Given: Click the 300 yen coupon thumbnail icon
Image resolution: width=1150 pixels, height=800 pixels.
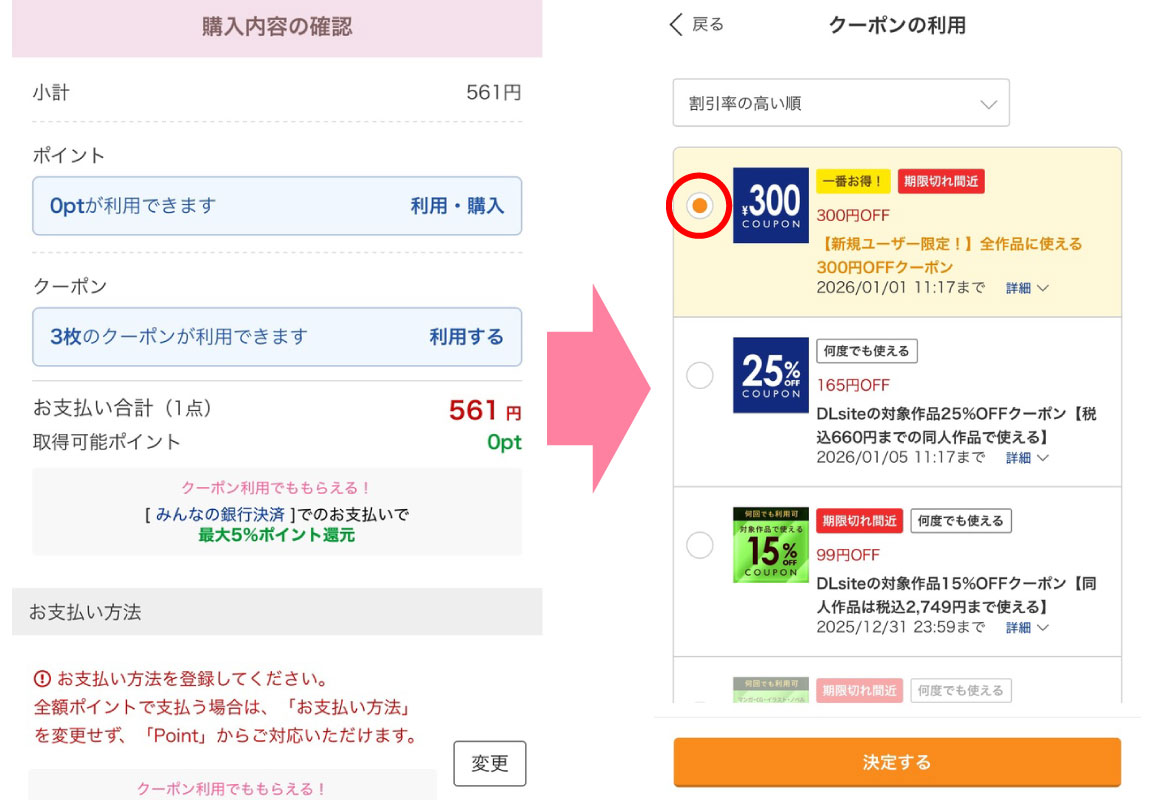Looking at the screenshot, I should (x=770, y=205).
